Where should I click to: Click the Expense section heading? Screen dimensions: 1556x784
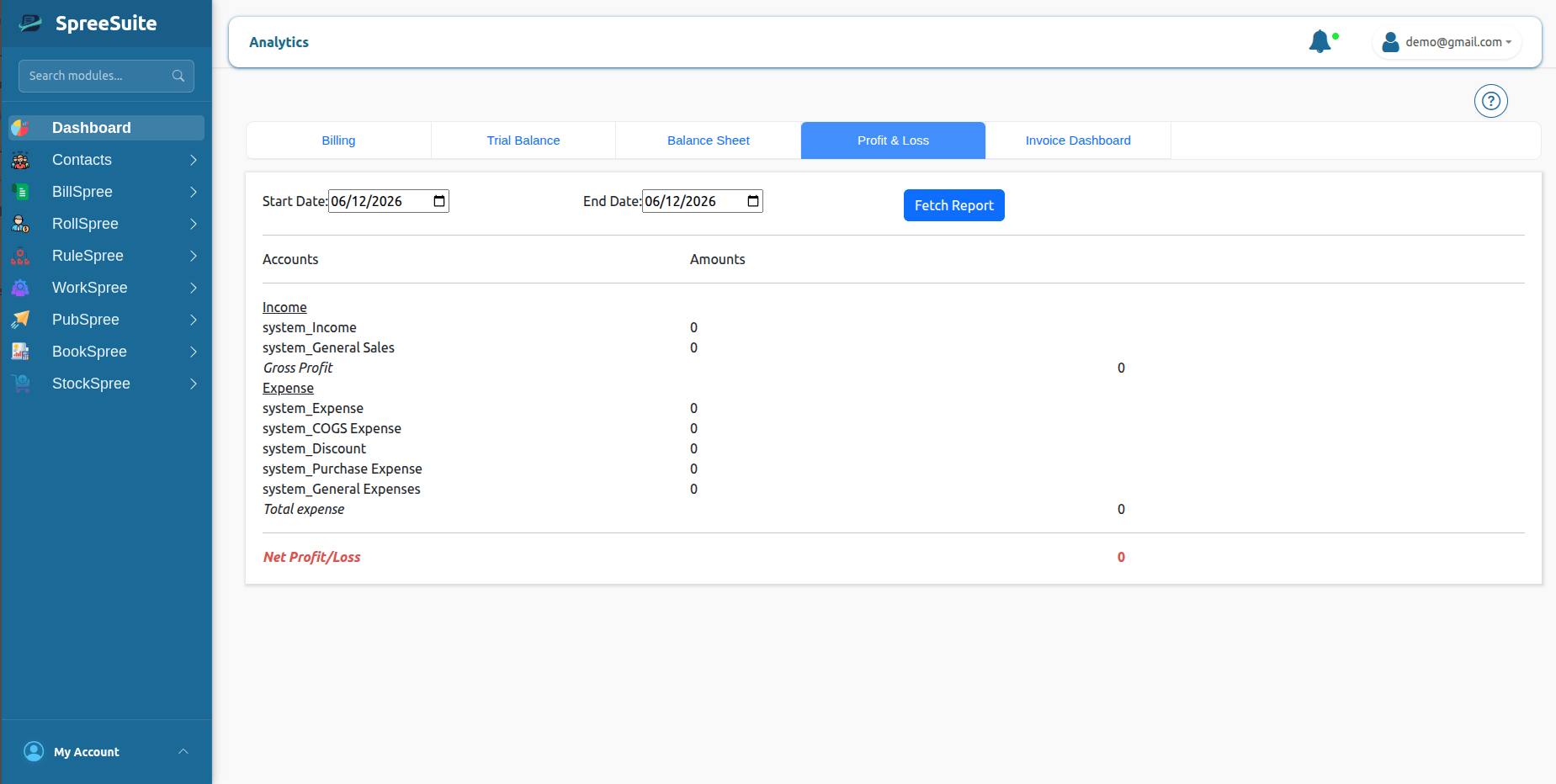pyautogui.click(x=288, y=388)
